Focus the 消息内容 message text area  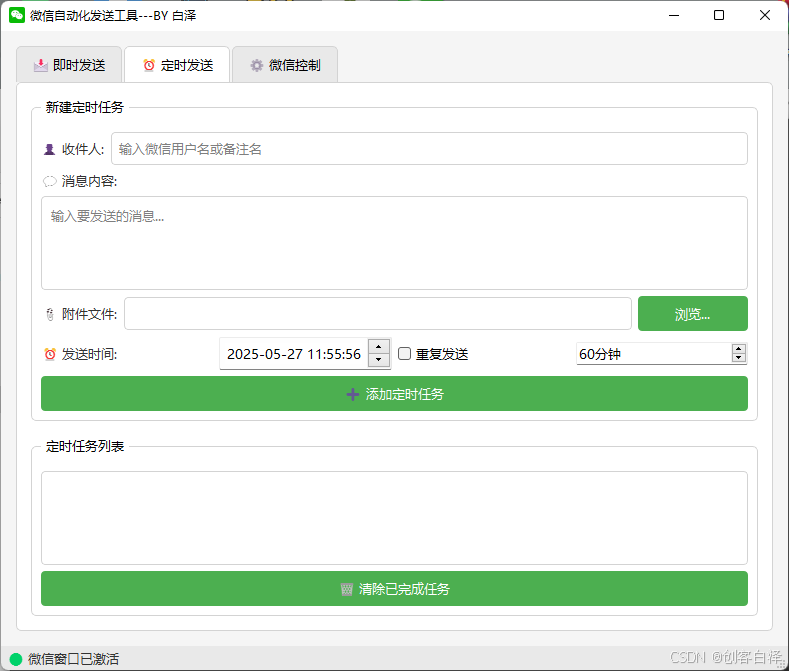[x=394, y=243]
